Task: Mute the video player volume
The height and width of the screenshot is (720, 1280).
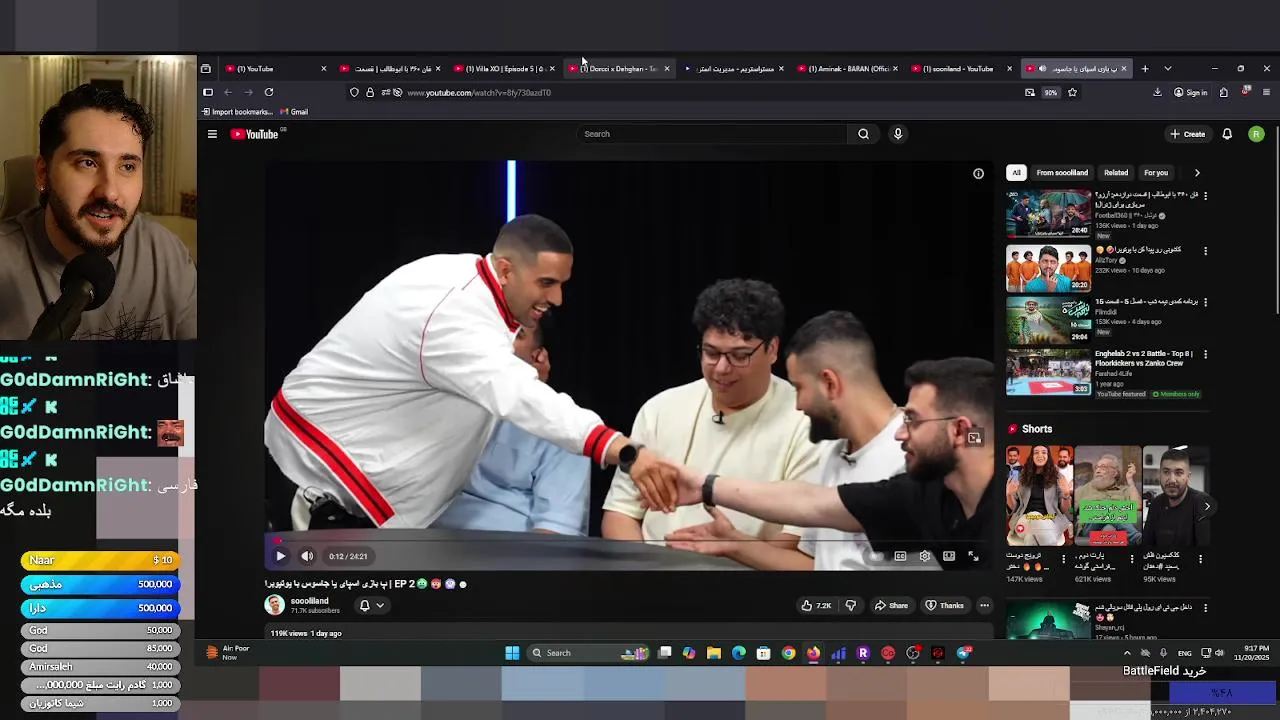Action: pos(307,556)
